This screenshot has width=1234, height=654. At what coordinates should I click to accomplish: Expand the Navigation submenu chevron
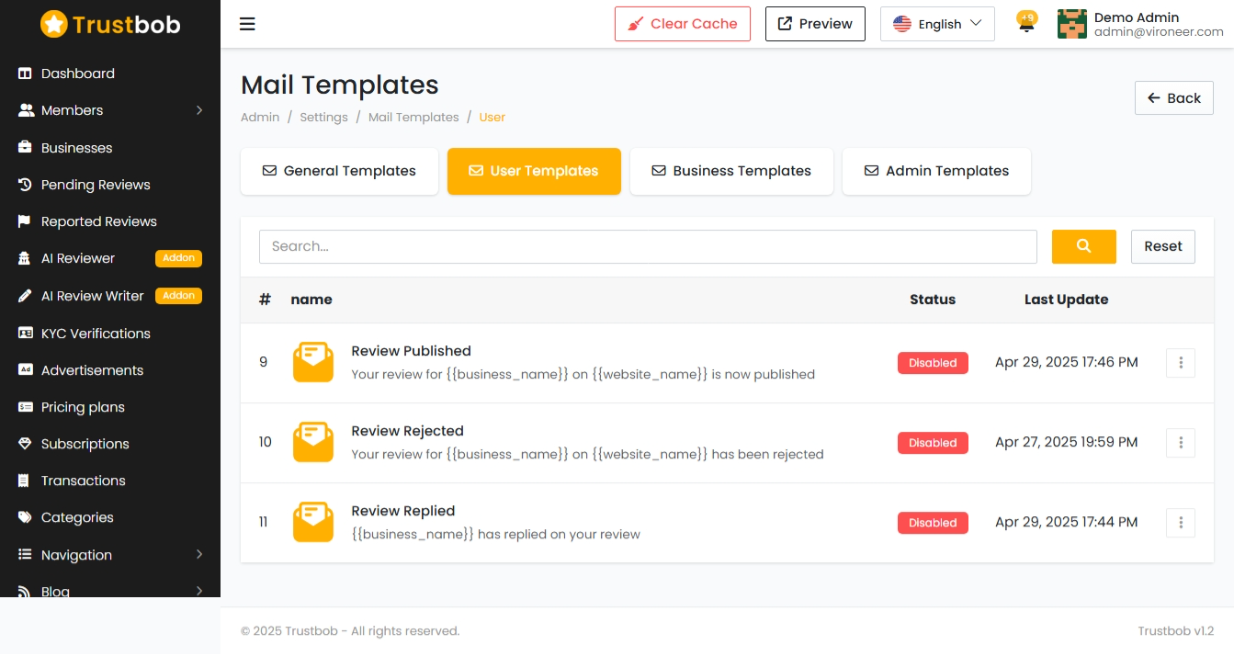click(199, 555)
